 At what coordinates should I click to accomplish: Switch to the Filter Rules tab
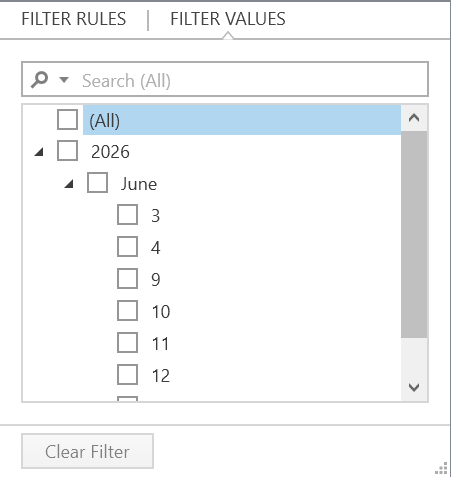point(74,19)
